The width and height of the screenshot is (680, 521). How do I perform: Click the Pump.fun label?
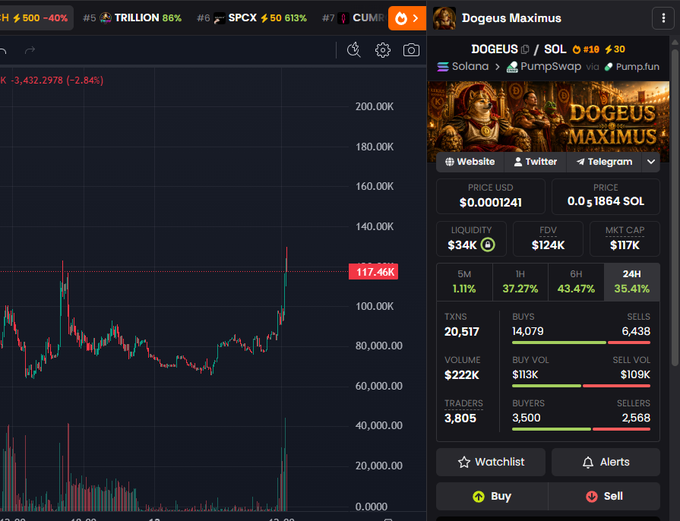632,67
